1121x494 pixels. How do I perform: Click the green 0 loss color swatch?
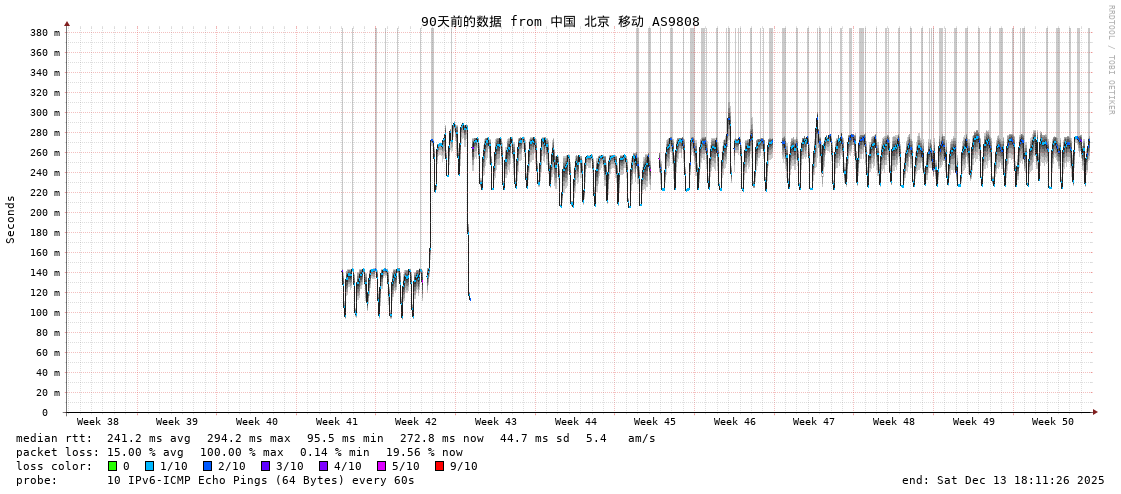pyautogui.click(x=112, y=466)
